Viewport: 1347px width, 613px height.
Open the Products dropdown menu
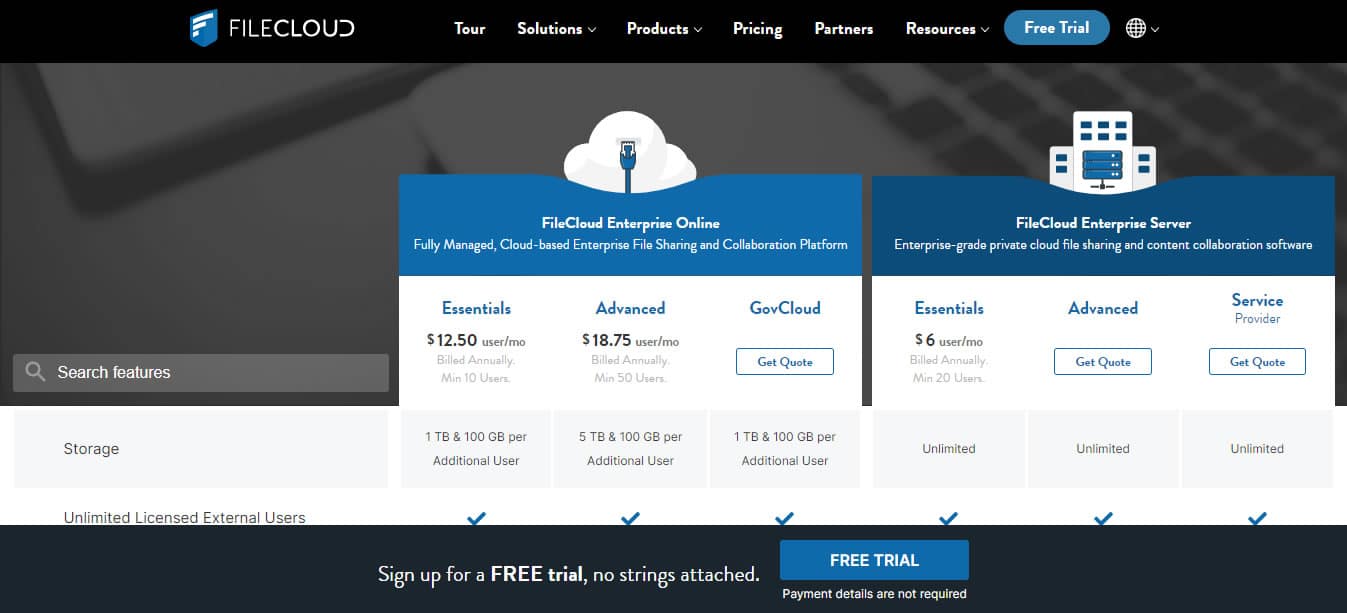point(664,28)
